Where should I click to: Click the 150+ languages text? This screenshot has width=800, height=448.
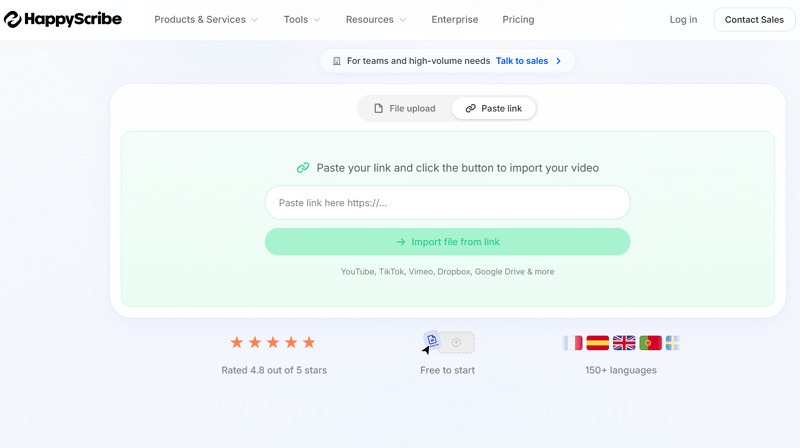[621, 370]
